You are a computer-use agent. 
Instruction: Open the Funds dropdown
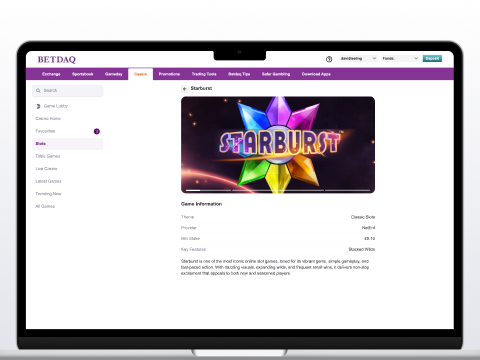click(400, 58)
